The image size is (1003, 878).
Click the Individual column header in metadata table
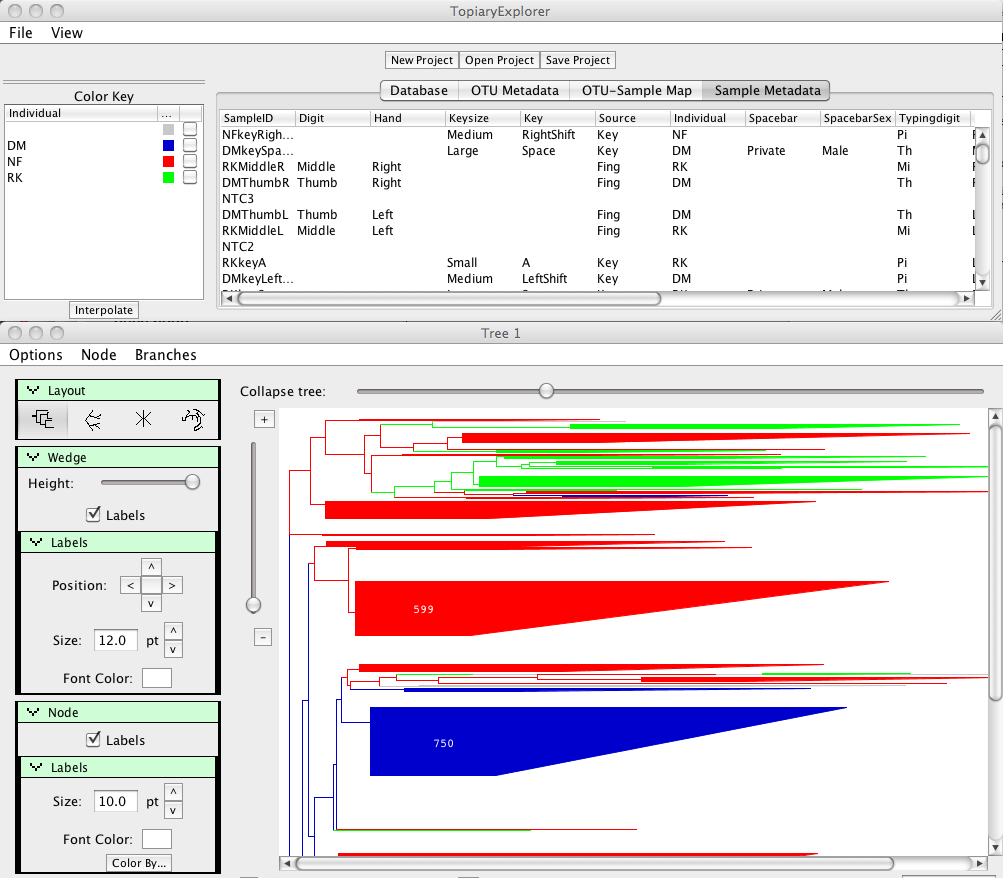(708, 118)
